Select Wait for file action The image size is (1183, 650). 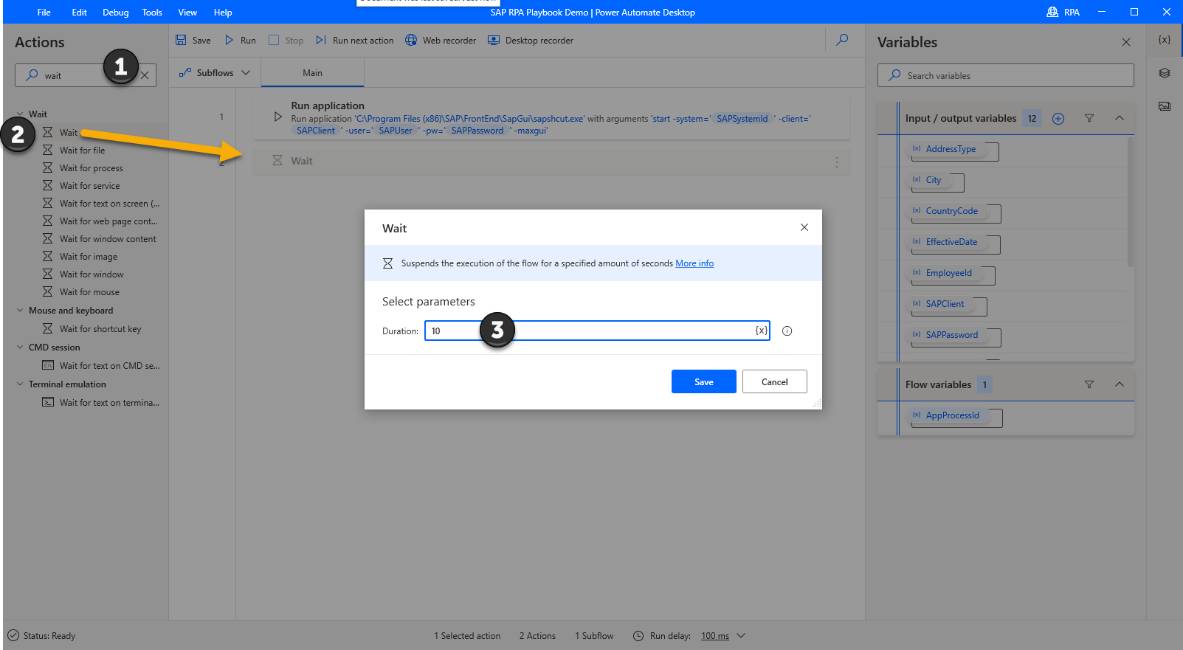click(82, 150)
